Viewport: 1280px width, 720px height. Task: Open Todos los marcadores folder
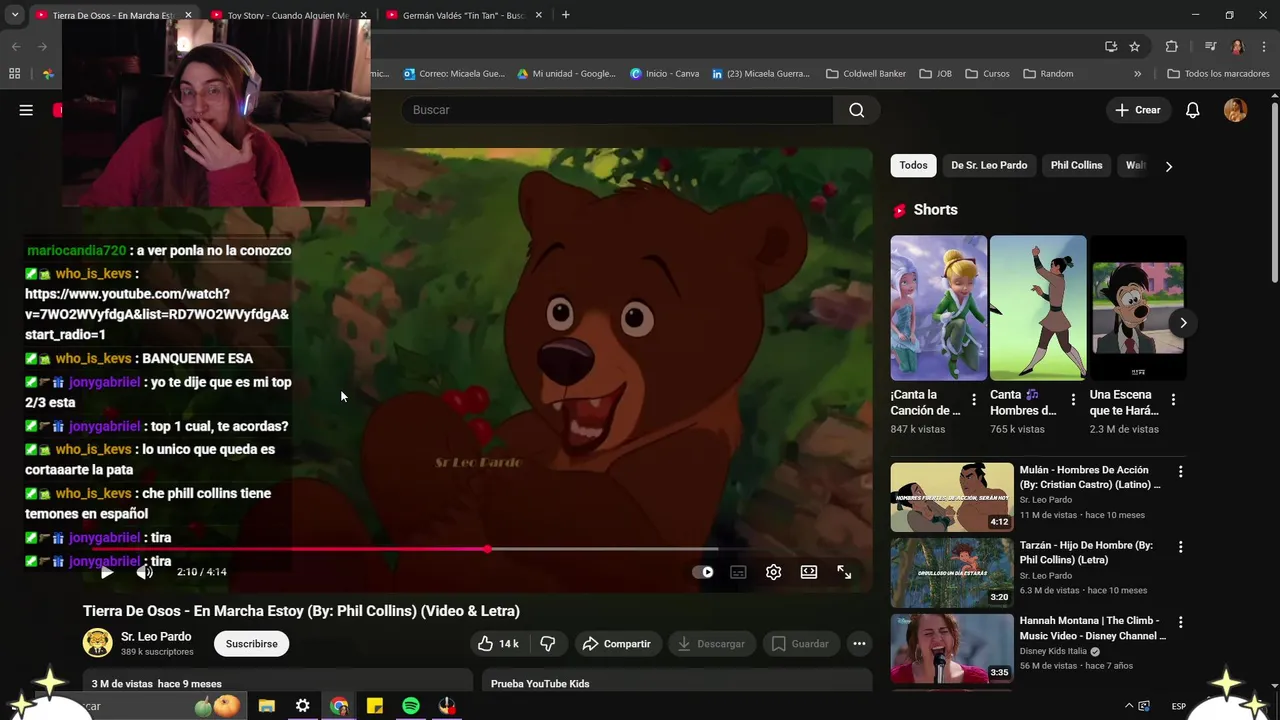click(x=1219, y=73)
